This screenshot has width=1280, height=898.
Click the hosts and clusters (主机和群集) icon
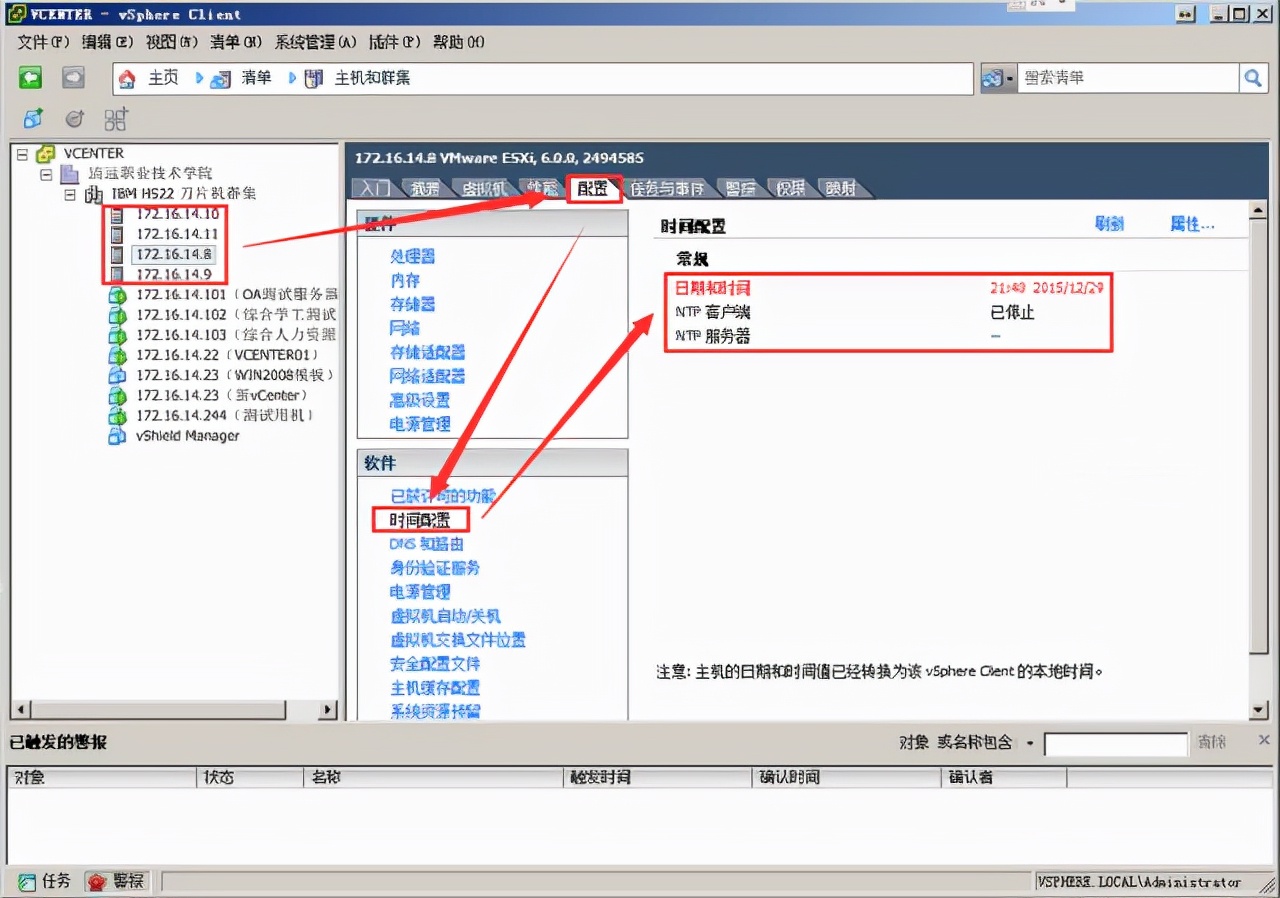click(312, 77)
